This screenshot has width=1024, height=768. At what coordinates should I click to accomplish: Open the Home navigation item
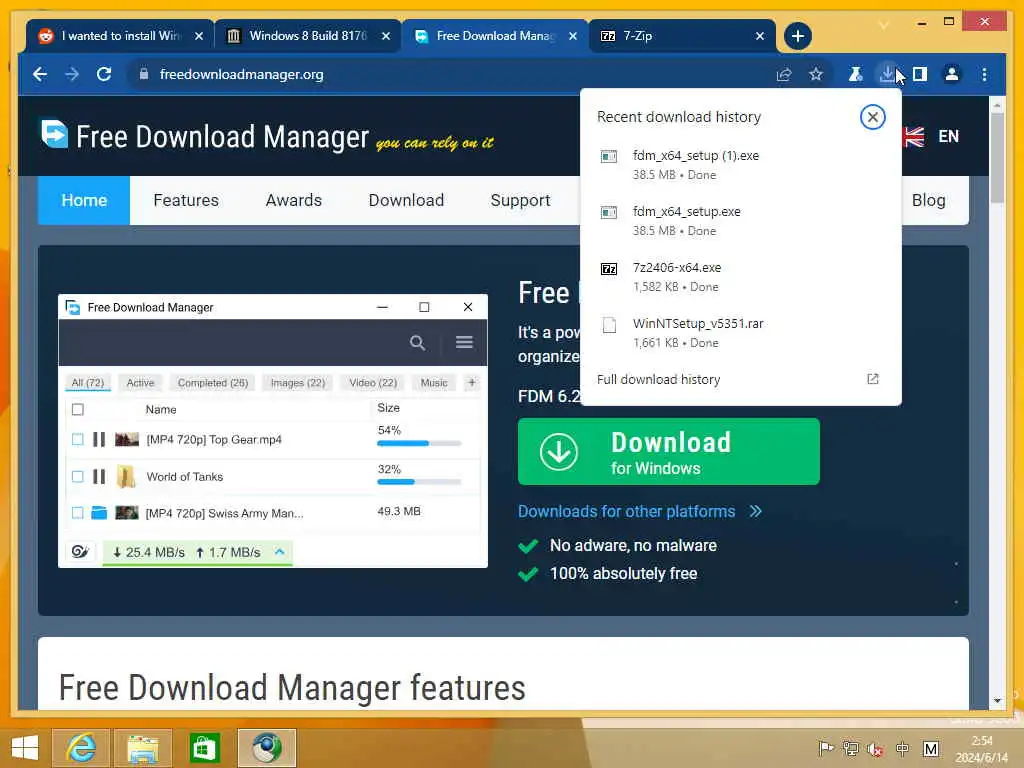click(84, 200)
